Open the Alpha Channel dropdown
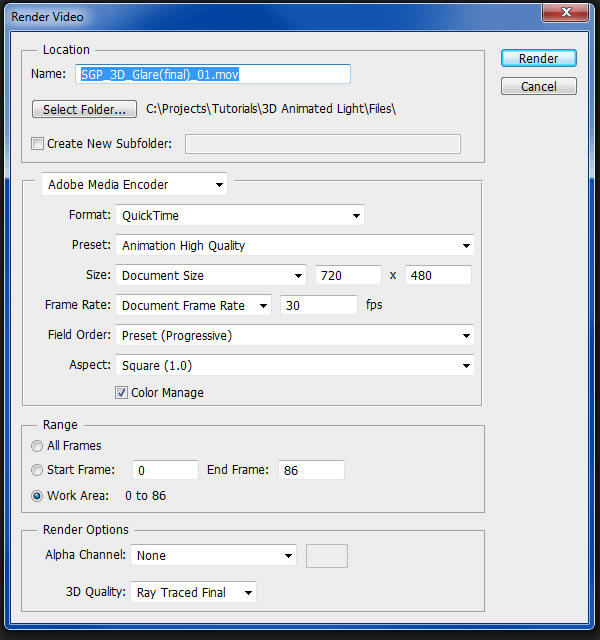 [213, 556]
